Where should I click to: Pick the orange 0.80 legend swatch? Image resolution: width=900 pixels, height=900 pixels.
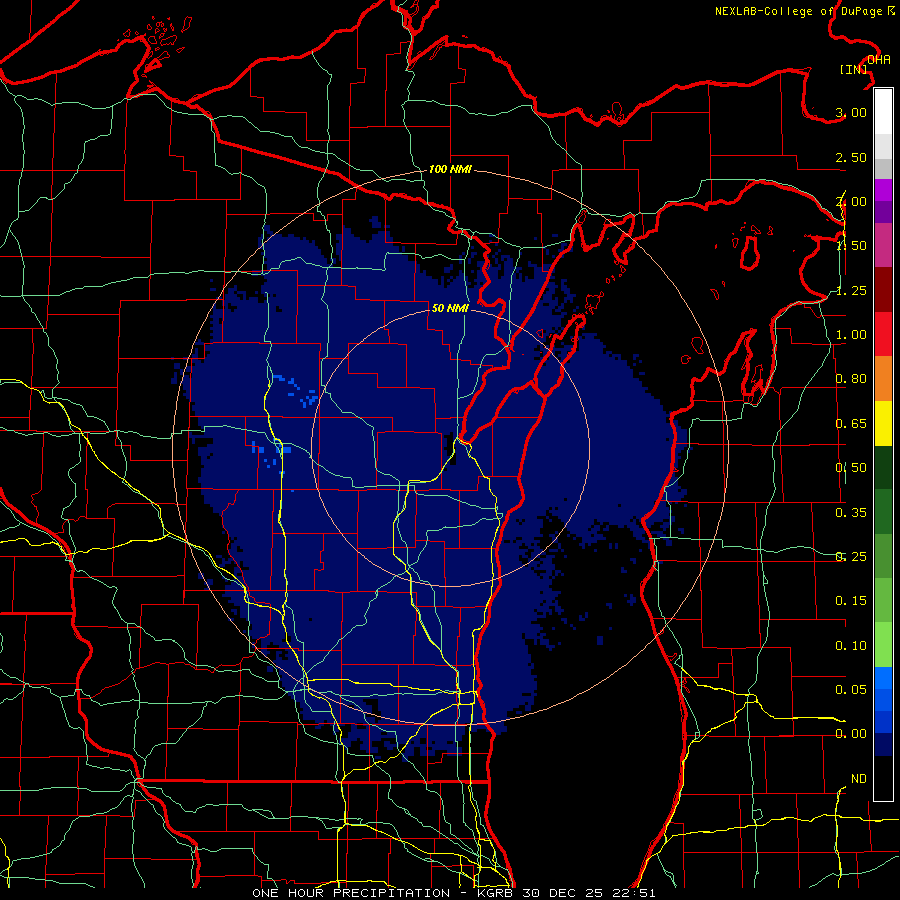coord(883,378)
